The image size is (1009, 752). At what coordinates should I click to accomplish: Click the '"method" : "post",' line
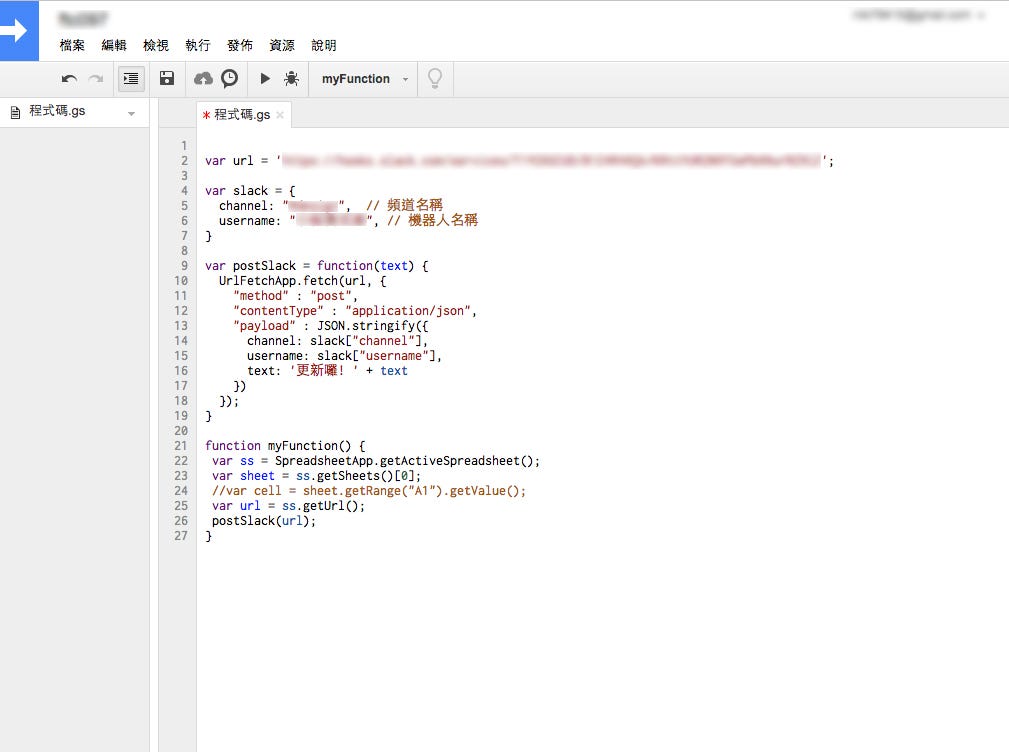pyautogui.click(x=295, y=296)
